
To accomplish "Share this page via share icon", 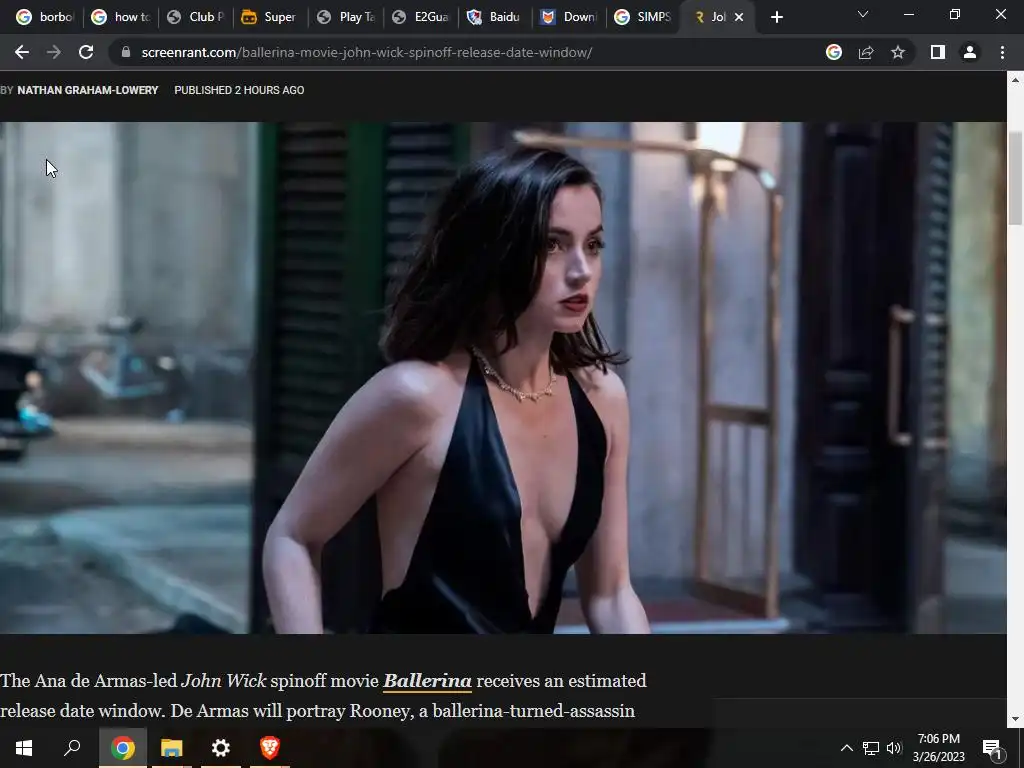I will click(866, 52).
